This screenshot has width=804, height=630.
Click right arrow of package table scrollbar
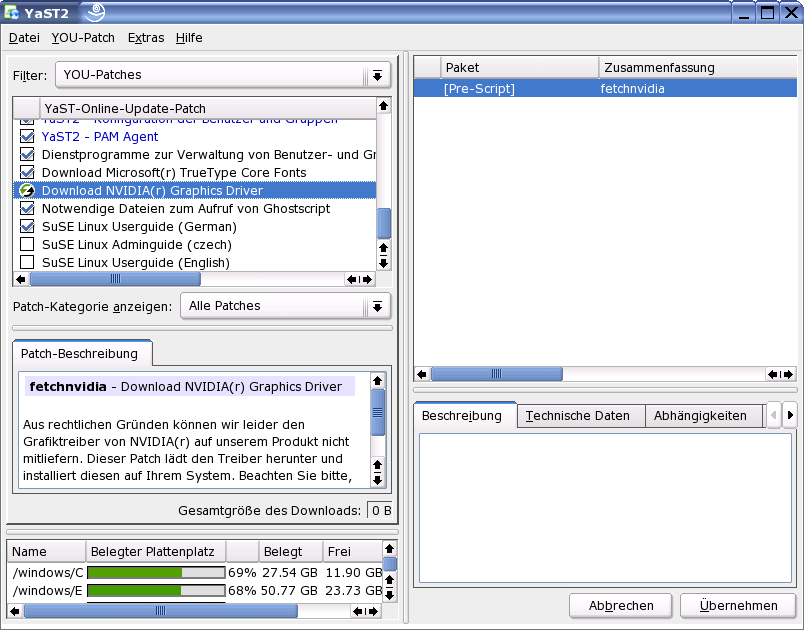pyautogui.click(x=789, y=374)
